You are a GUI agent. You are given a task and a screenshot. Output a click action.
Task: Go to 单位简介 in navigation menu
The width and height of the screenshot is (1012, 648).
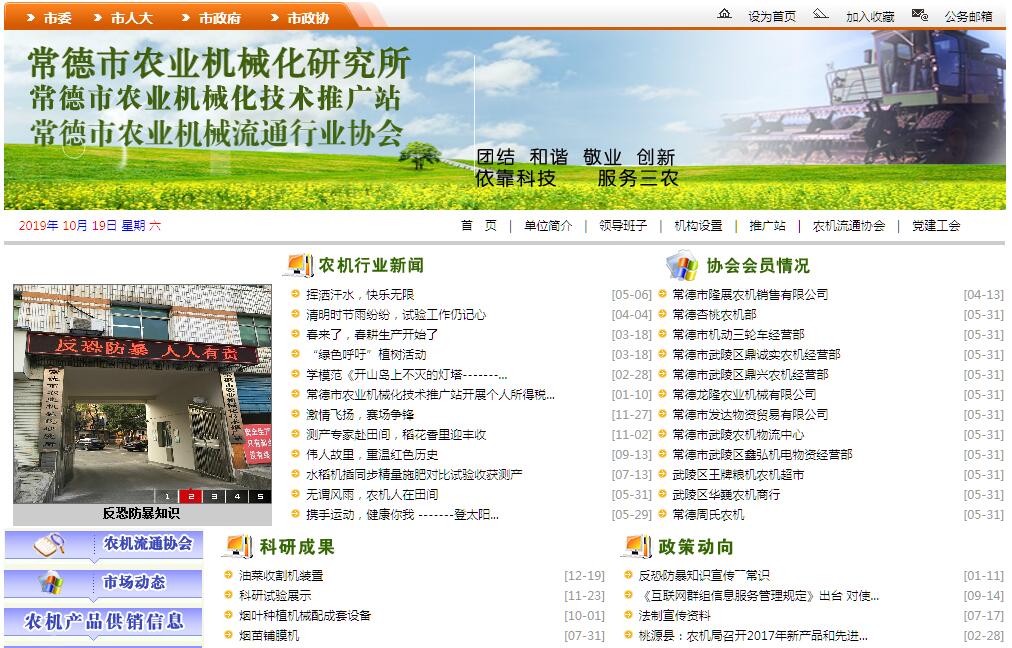pyautogui.click(x=548, y=226)
